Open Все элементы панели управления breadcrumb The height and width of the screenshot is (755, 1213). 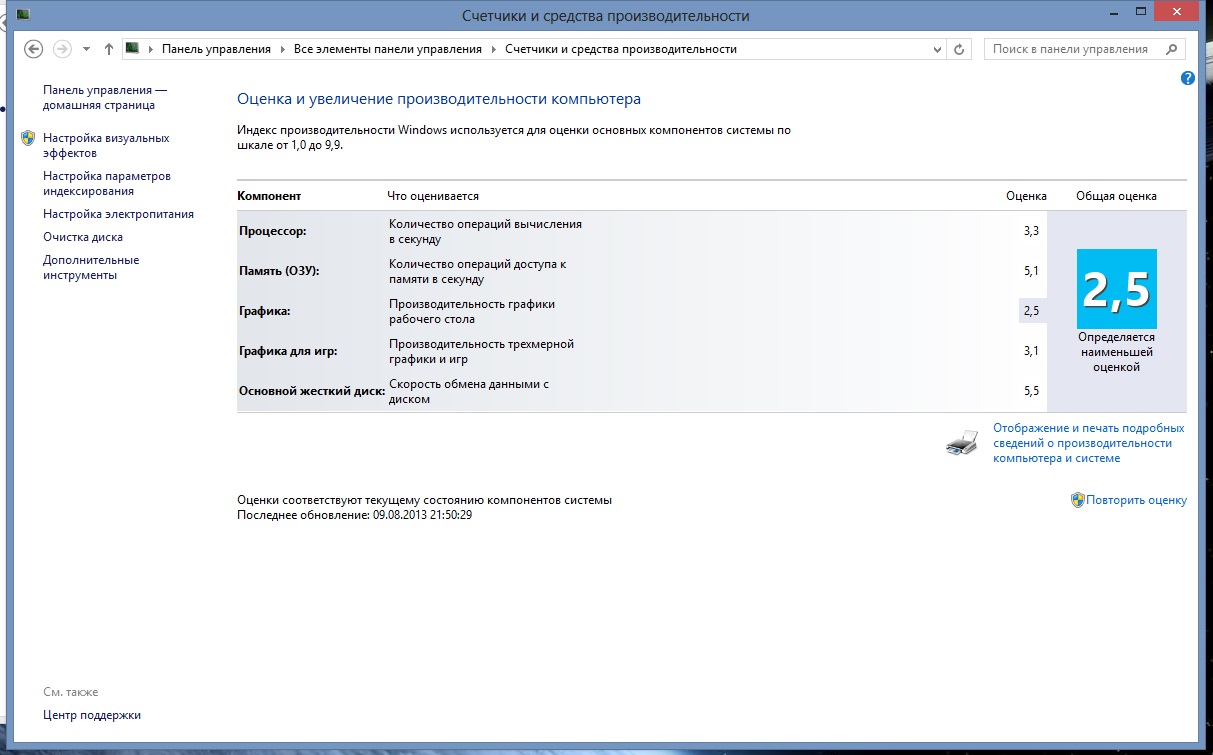(x=387, y=49)
